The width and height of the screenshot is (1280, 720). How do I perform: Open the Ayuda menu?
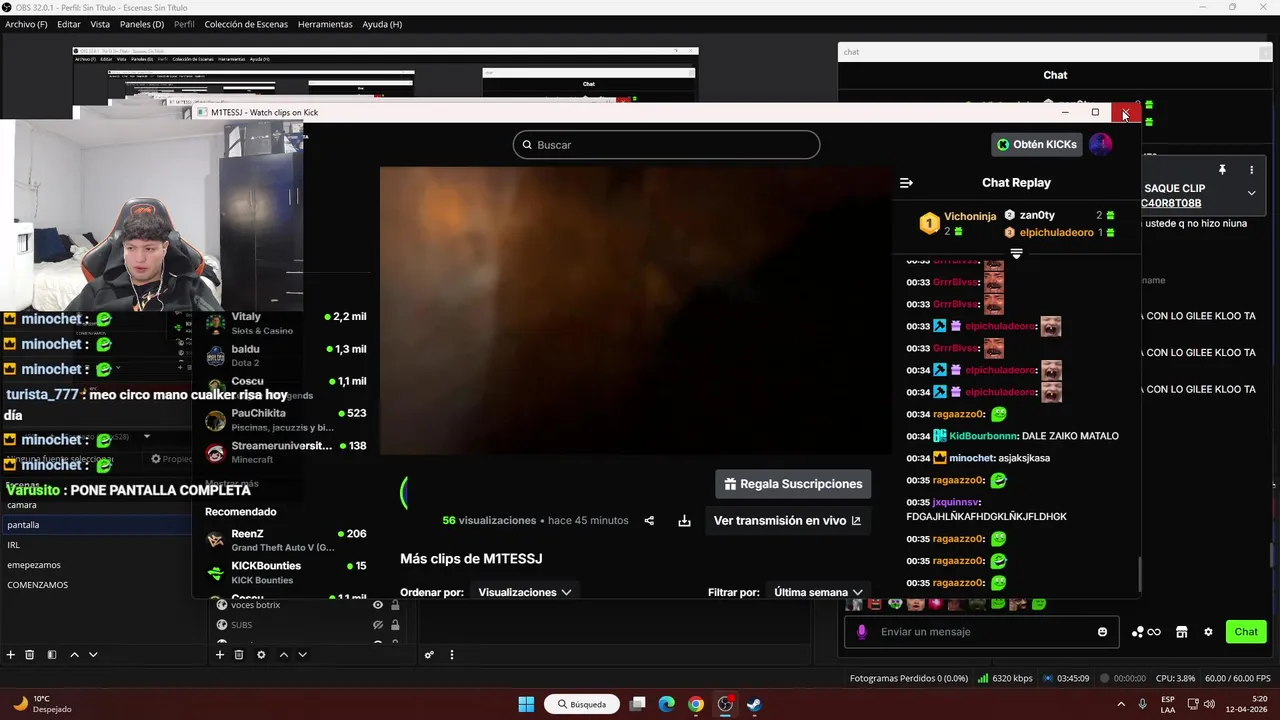coord(382,24)
